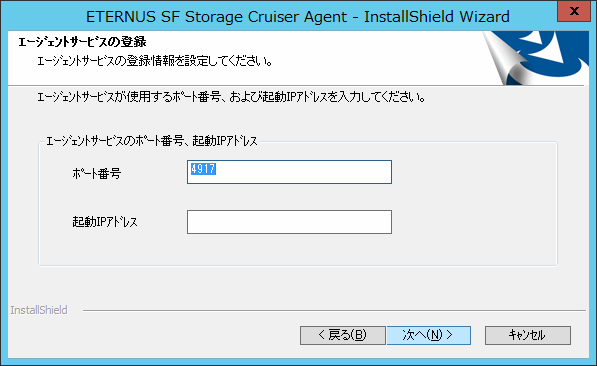
Task: Focus the 起動IPアドレス text box
Action: click(x=289, y=222)
